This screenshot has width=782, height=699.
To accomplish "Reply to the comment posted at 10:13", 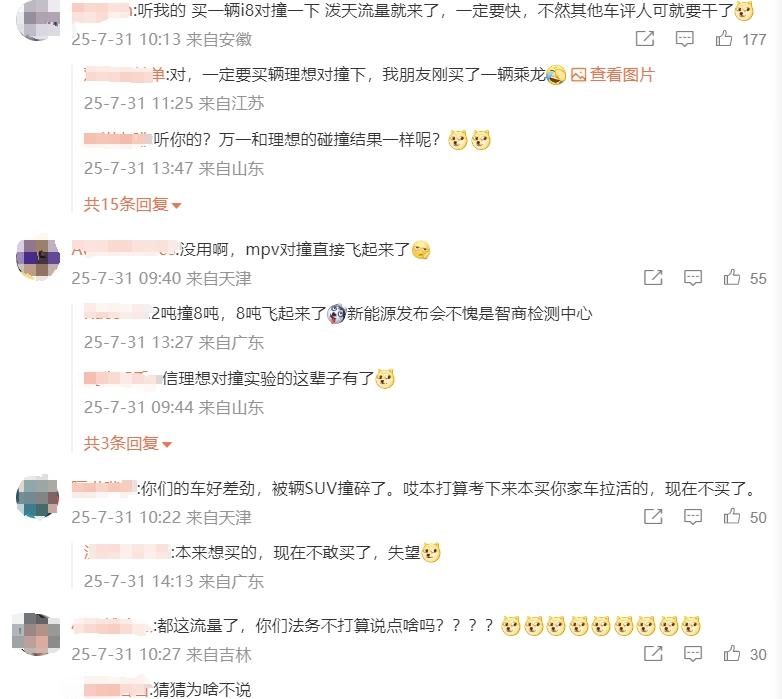I will click(x=684, y=38).
